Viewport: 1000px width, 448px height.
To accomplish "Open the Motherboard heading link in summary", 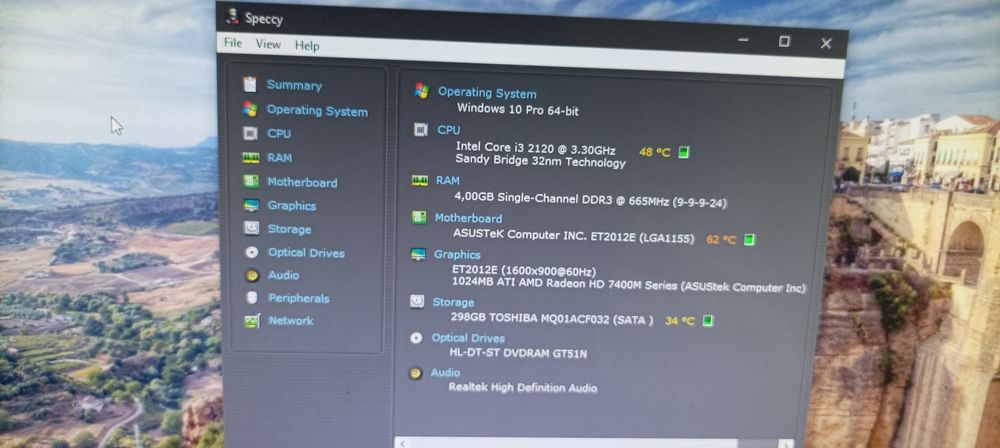I will click(x=468, y=218).
